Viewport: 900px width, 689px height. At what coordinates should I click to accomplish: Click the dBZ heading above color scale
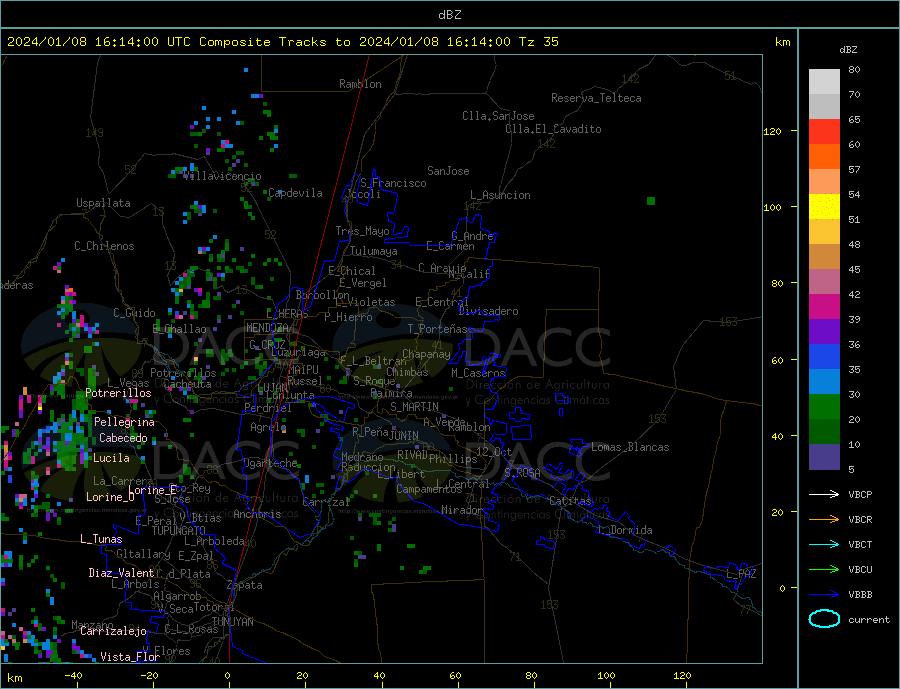click(848, 50)
